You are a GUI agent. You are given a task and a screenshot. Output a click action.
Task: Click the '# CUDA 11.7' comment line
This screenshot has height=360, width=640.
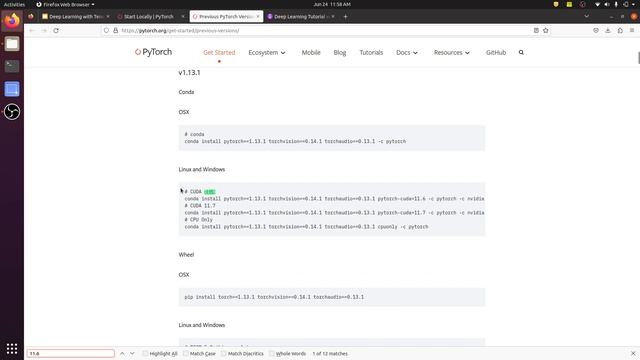(200, 206)
